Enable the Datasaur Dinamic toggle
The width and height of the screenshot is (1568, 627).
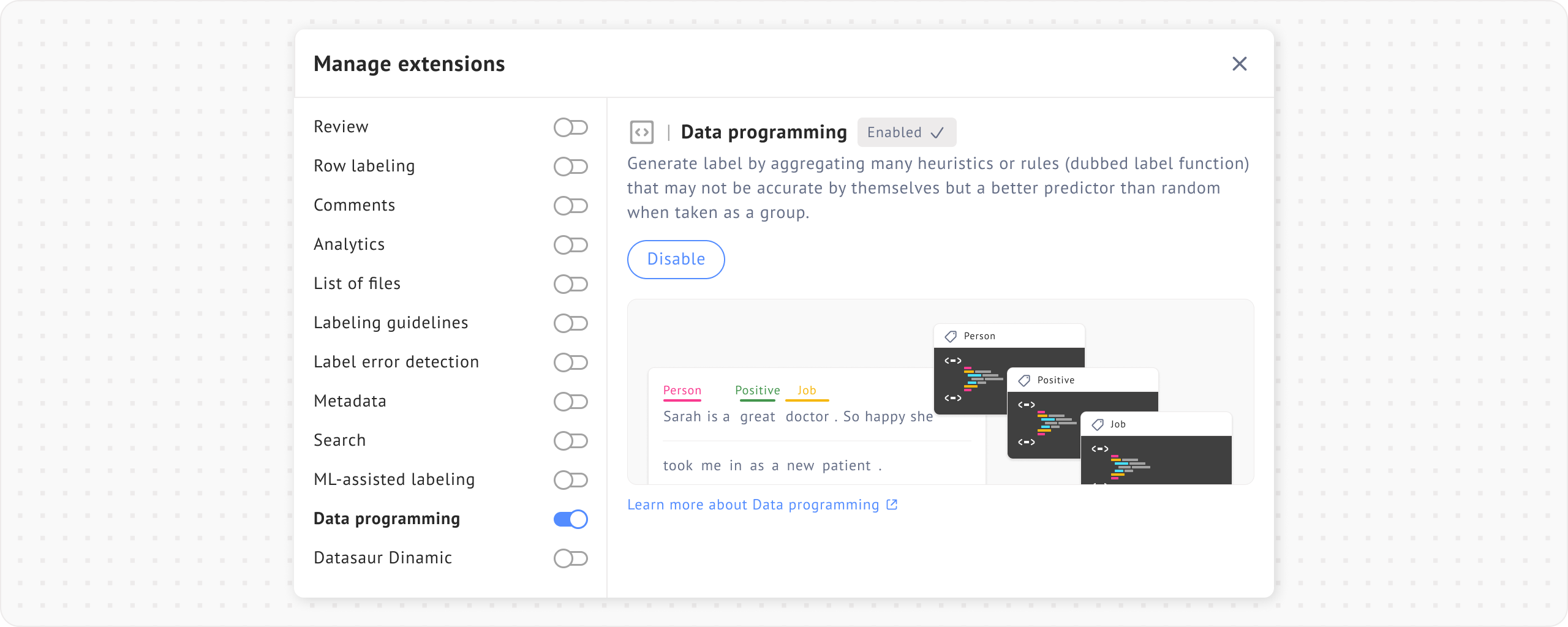[x=570, y=558]
